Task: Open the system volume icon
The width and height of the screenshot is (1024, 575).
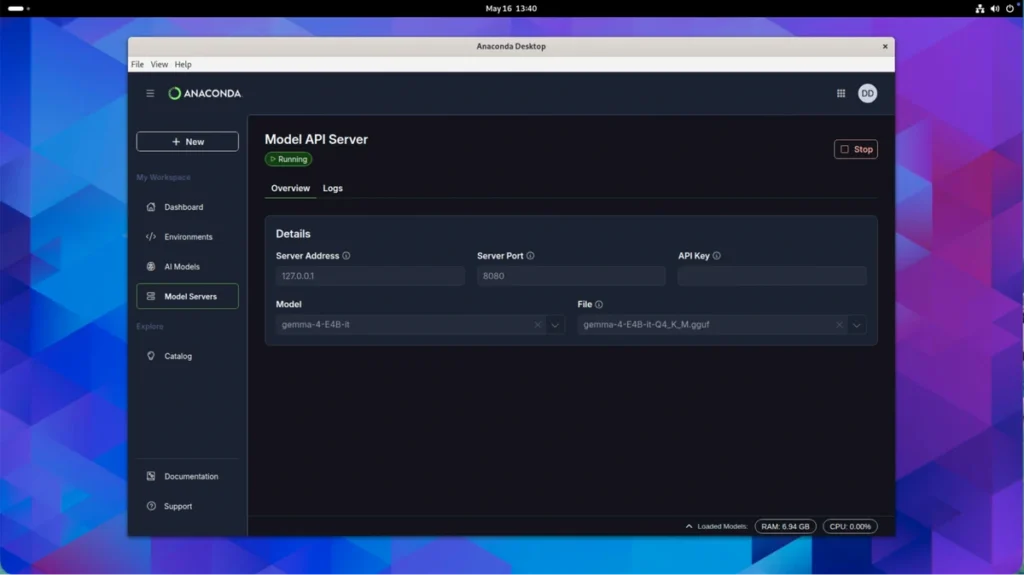Action: click(x=995, y=8)
